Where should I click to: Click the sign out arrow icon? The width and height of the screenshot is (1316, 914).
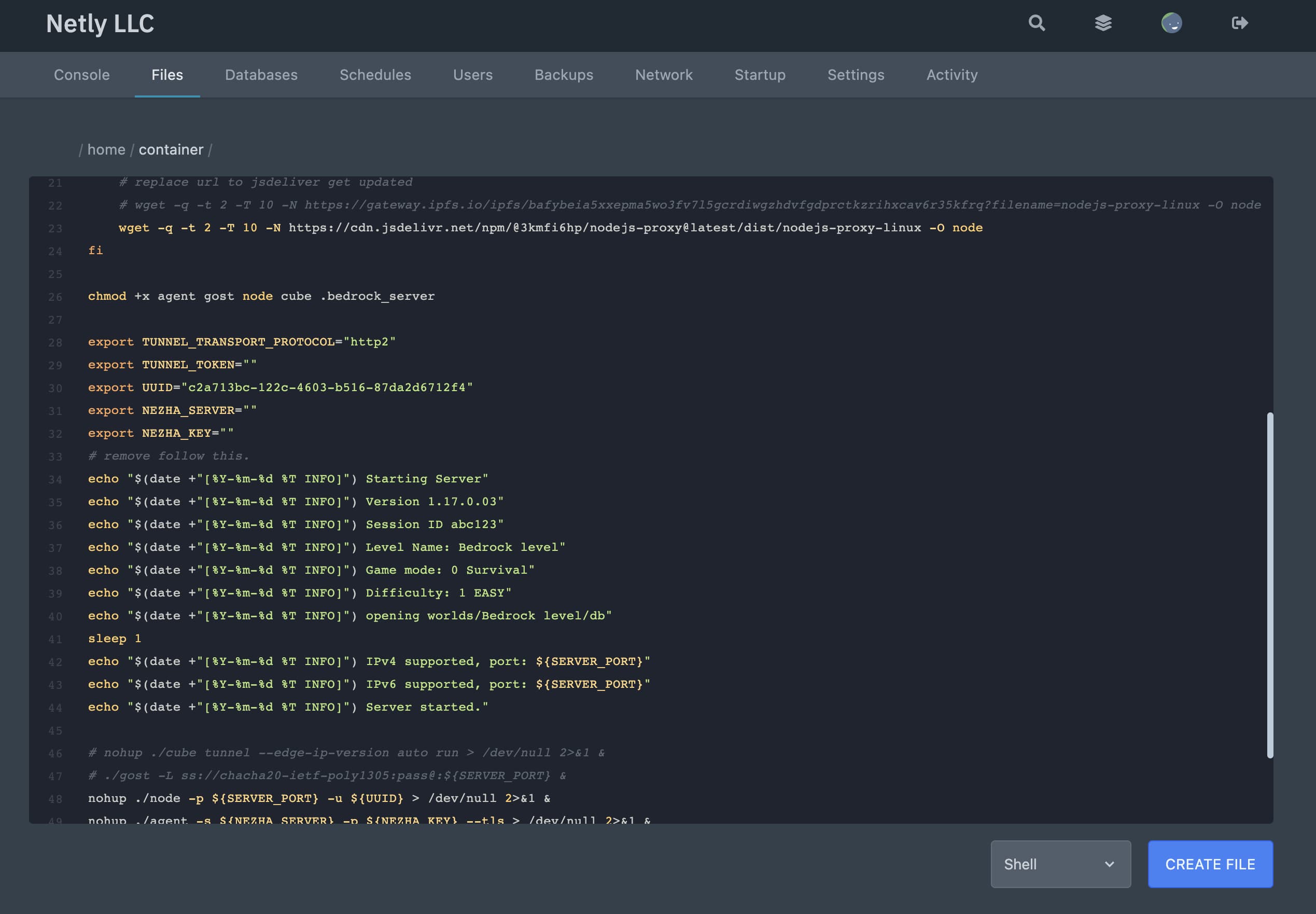pyautogui.click(x=1239, y=23)
